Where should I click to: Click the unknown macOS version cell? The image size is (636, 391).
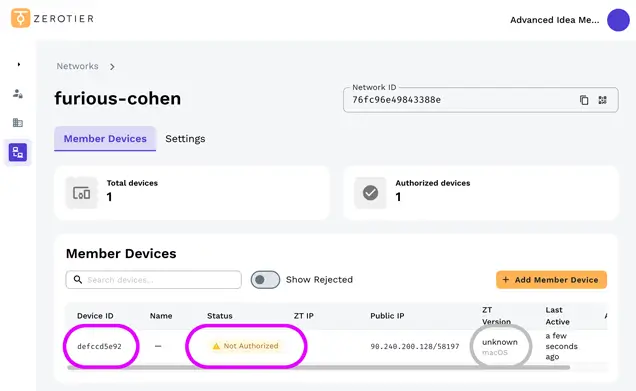click(x=500, y=347)
